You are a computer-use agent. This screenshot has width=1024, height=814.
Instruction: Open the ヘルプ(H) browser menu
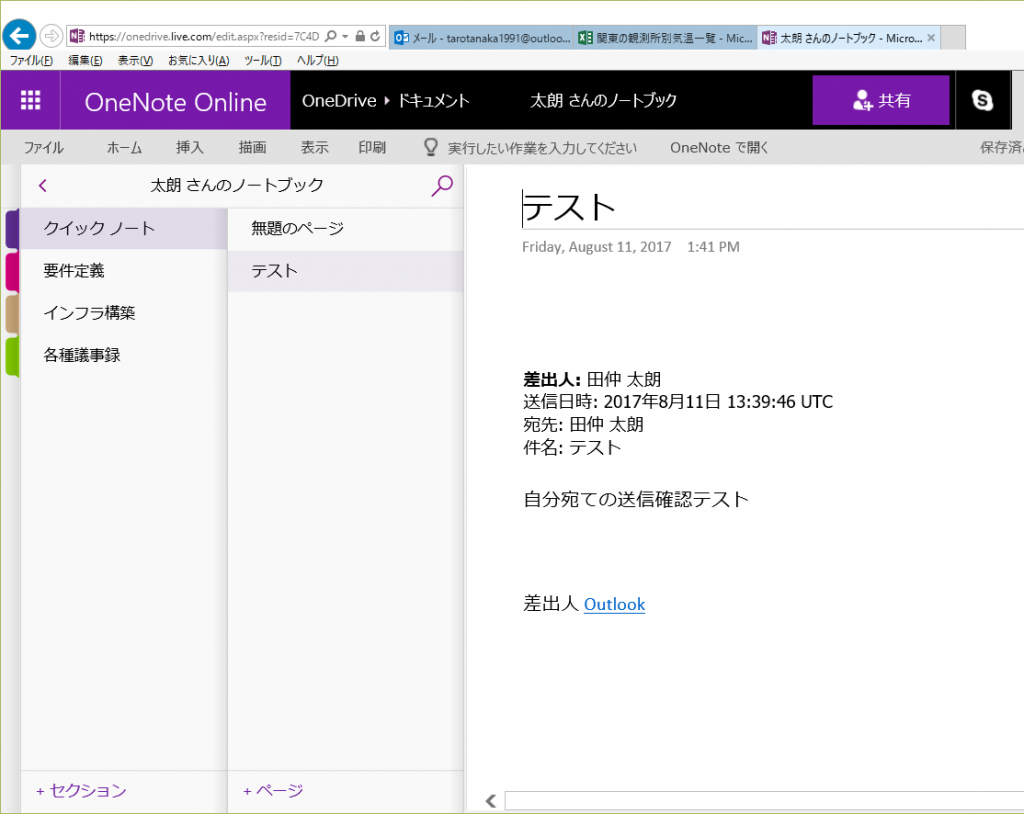pos(317,60)
